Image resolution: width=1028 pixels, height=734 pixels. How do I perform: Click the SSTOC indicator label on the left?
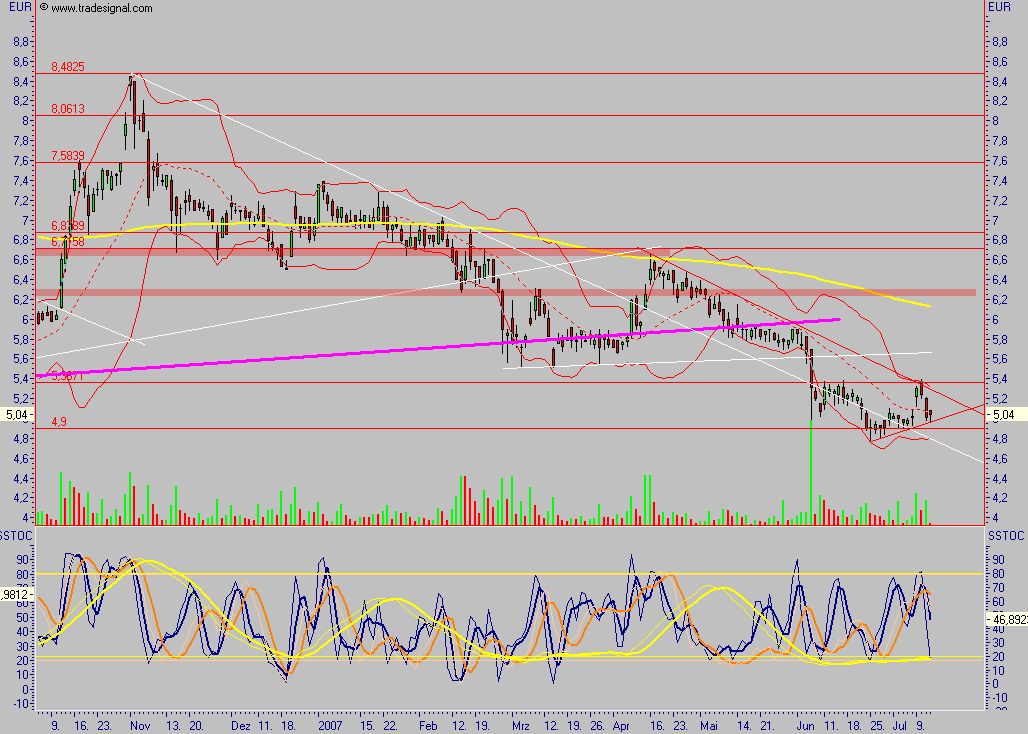click(x=18, y=536)
